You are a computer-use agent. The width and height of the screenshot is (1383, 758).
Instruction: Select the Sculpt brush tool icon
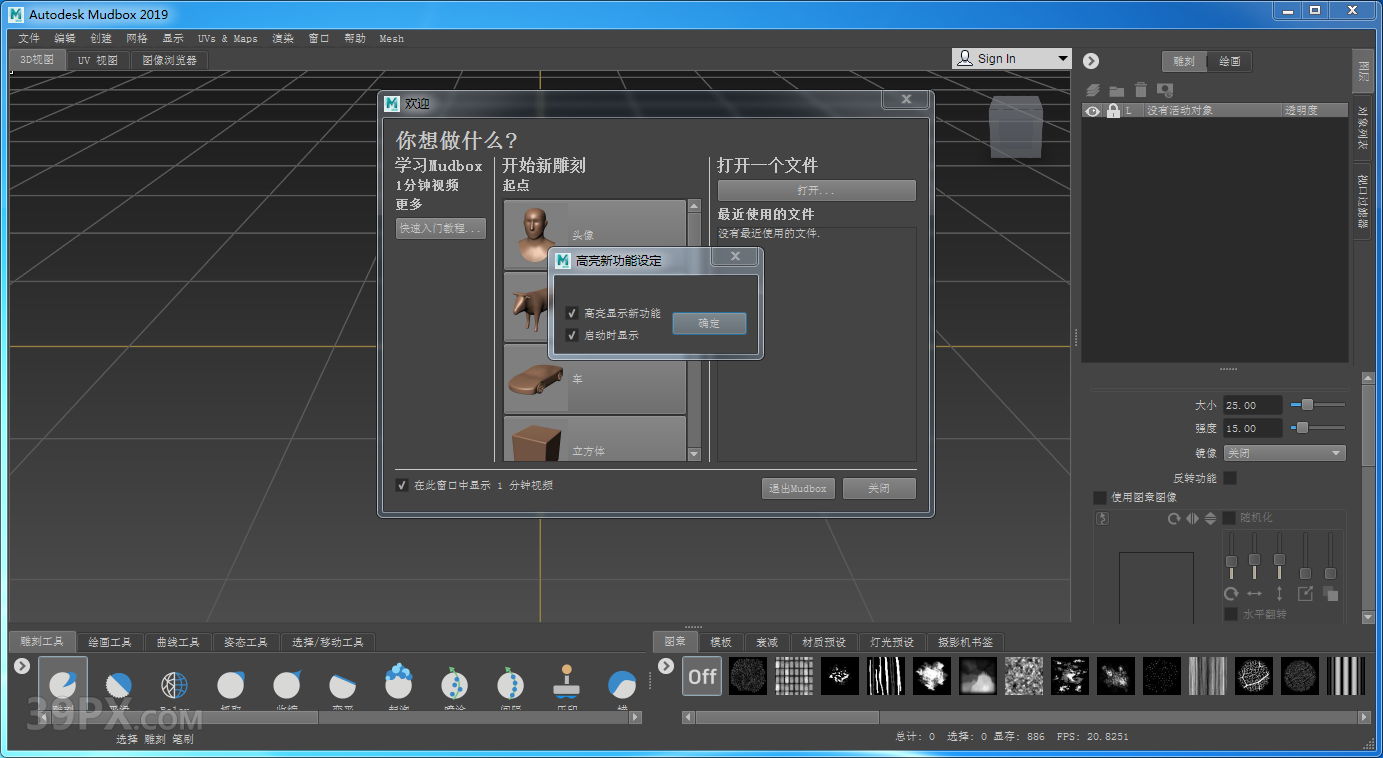pyautogui.click(x=62, y=685)
